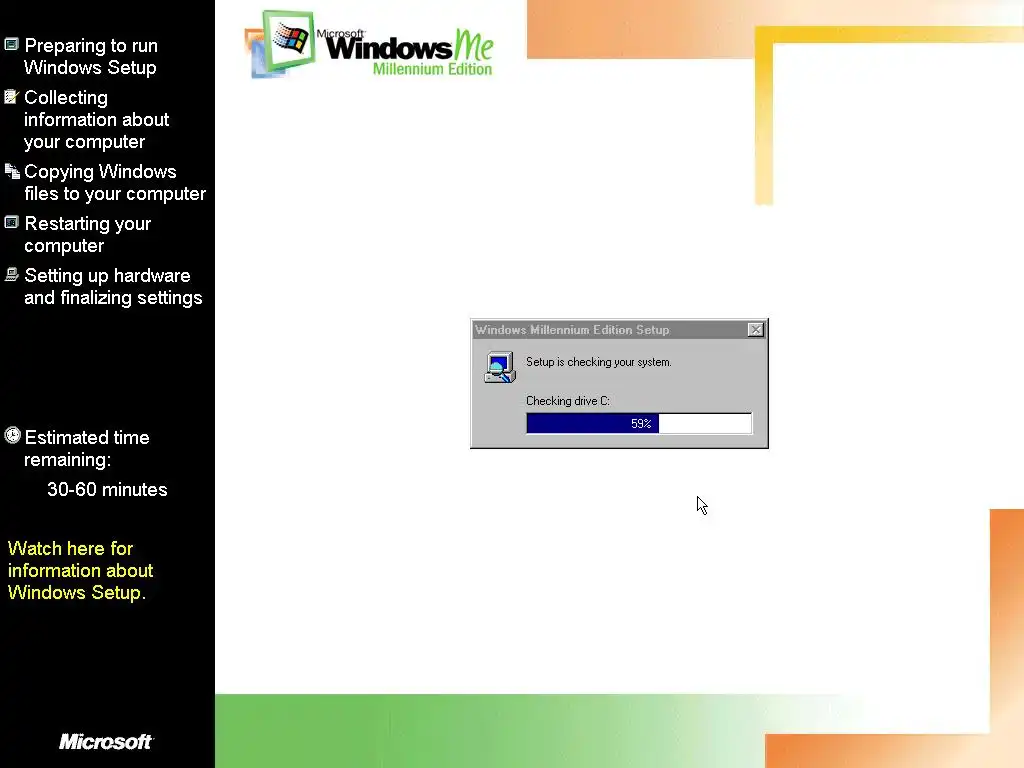Click the Preparing to run Windows Setup step icon
The width and height of the screenshot is (1024, 768).
[x=11, y=44]
